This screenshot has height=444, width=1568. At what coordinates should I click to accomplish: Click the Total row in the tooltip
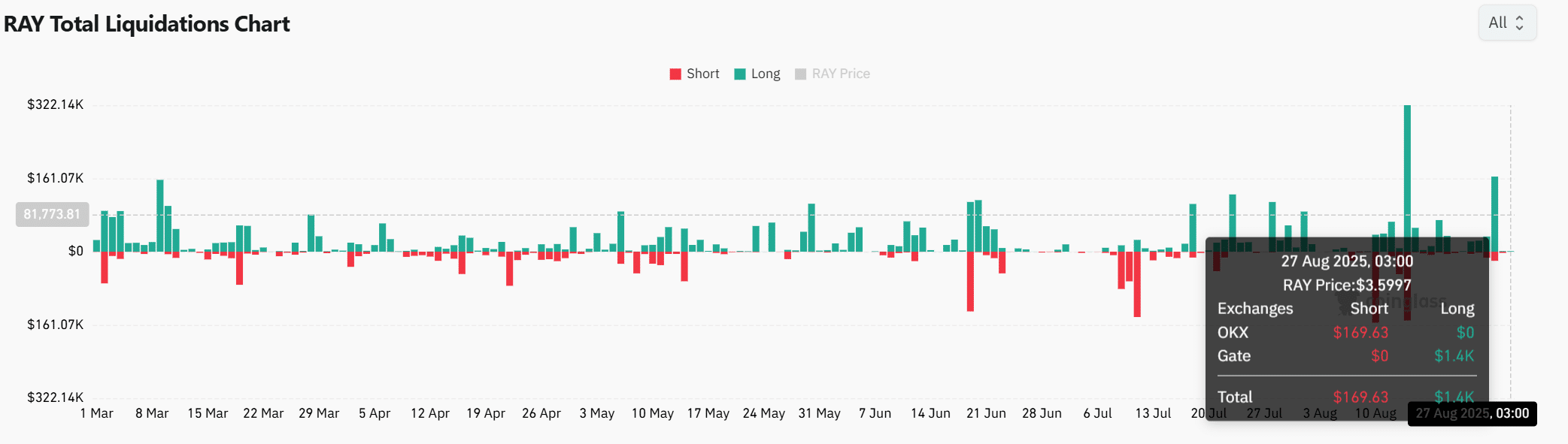point(1346,397)
